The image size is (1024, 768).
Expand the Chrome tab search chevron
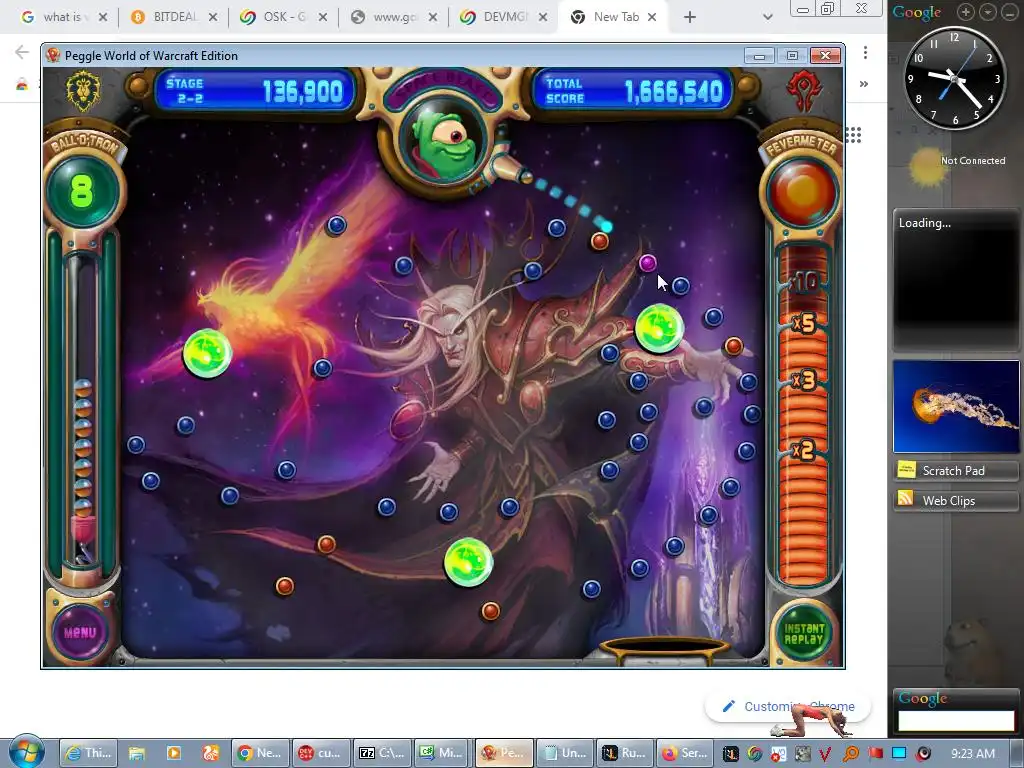[x=768, y=18]
